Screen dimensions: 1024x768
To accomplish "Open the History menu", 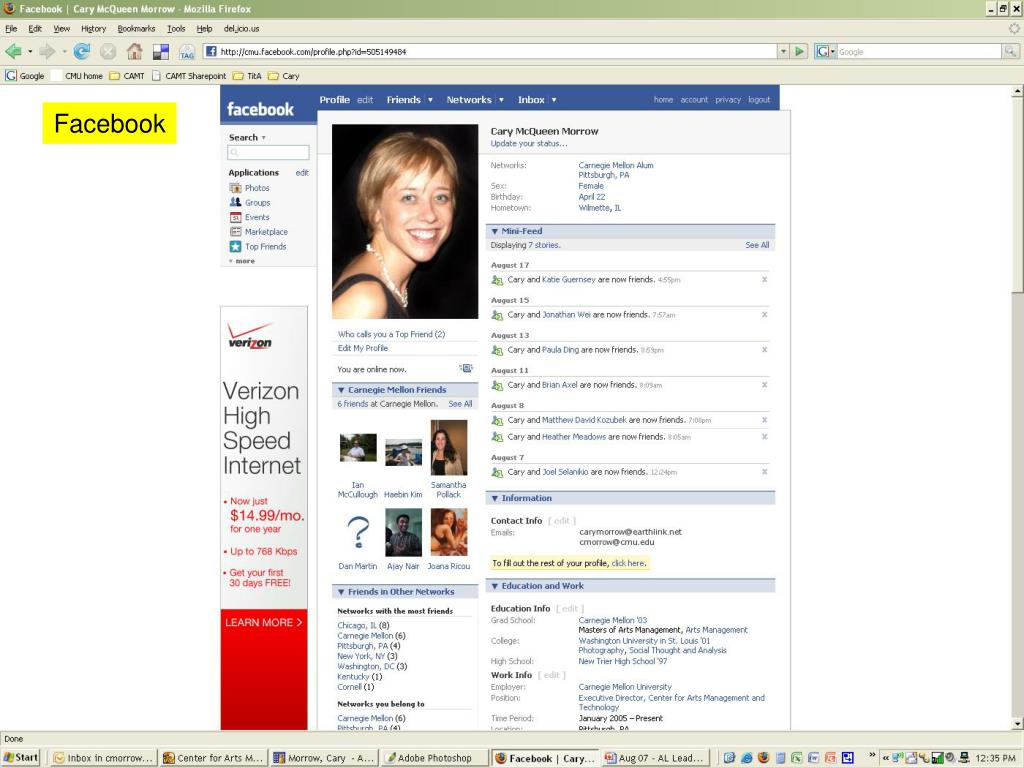I will (x=93, y=29).
